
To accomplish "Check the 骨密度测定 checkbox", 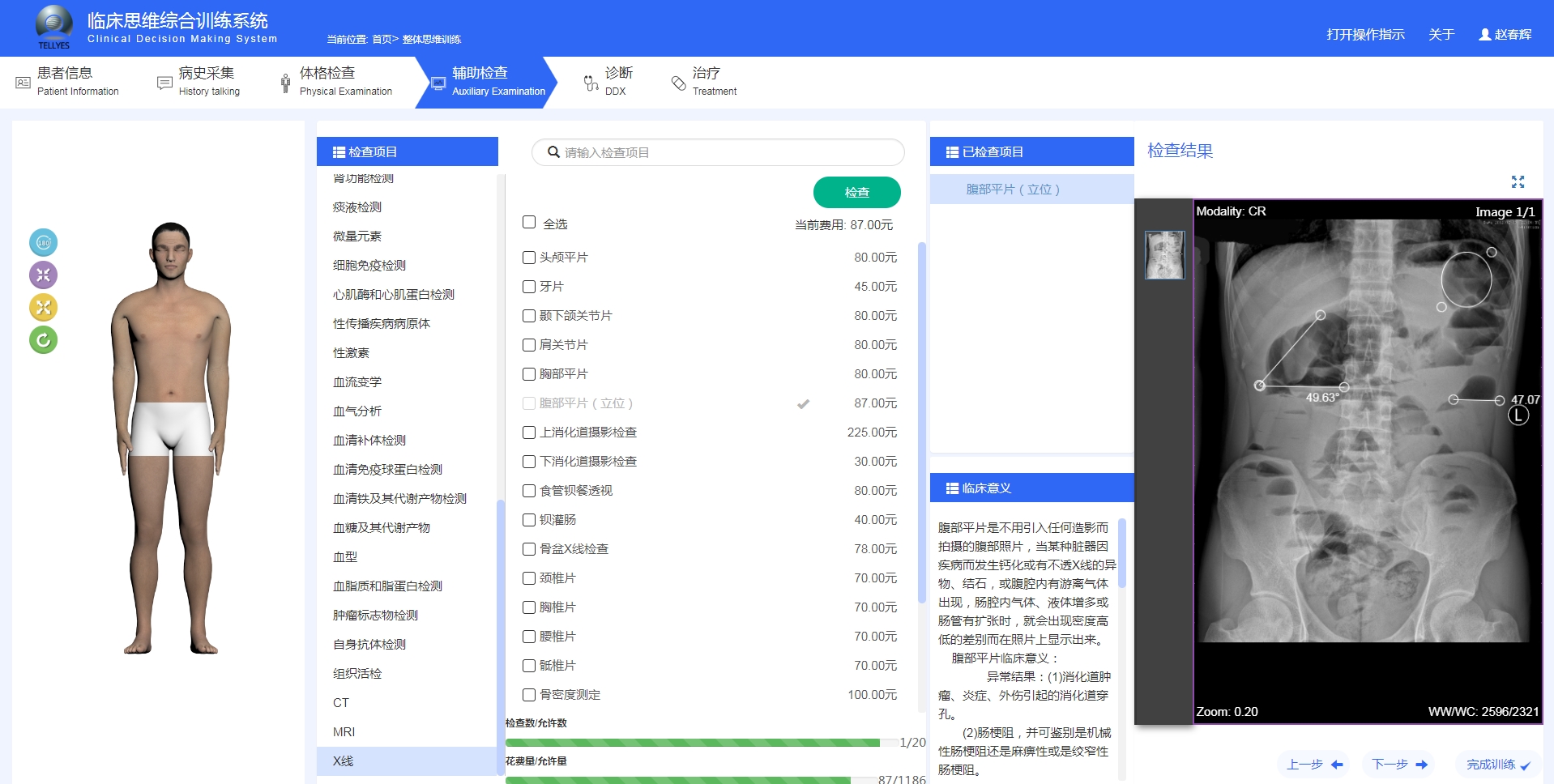I will 529,695.
